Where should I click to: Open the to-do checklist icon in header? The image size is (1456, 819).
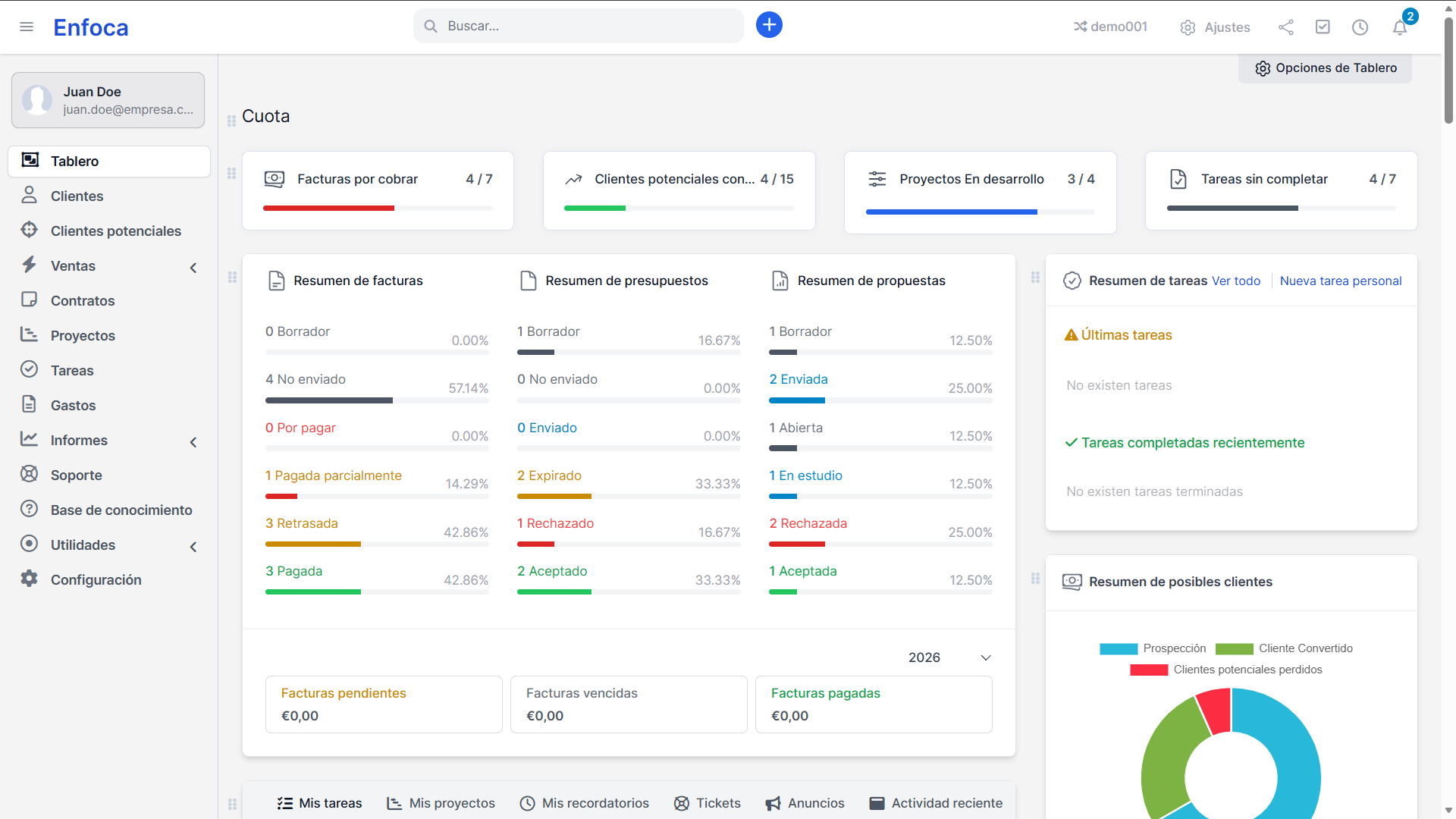click(1323, 27)
